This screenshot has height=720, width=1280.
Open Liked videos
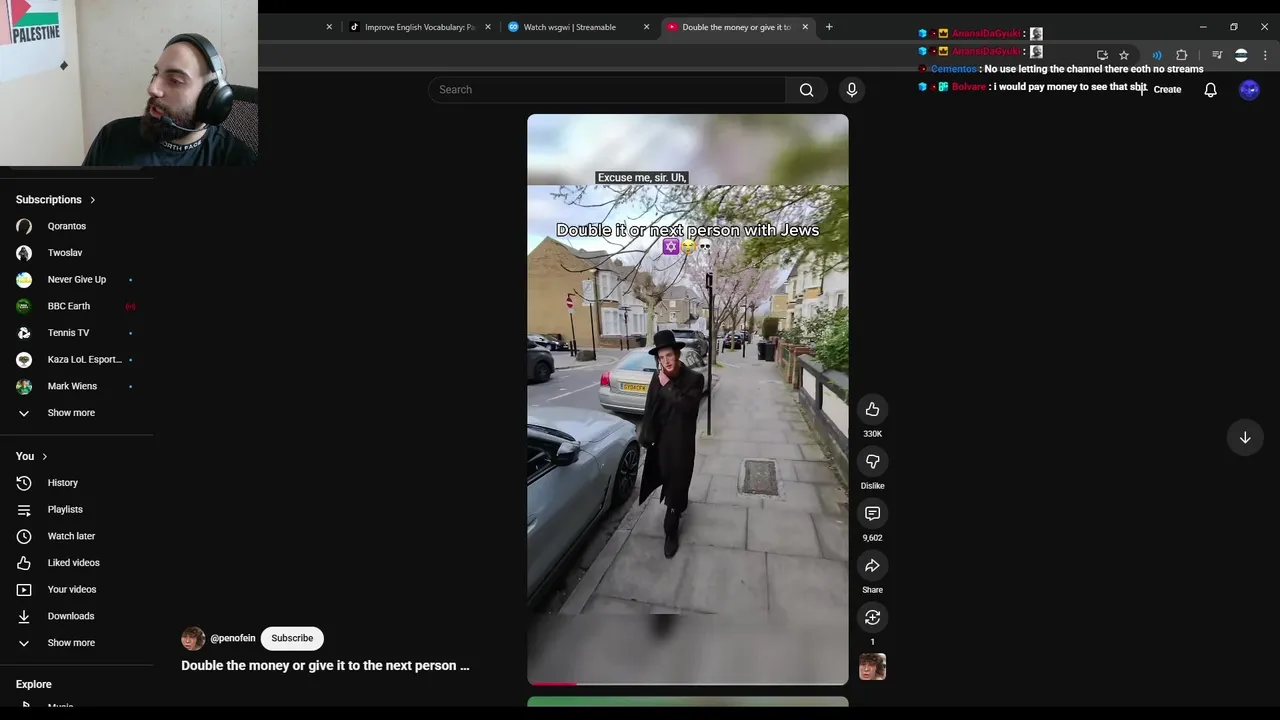coord(71,563)
